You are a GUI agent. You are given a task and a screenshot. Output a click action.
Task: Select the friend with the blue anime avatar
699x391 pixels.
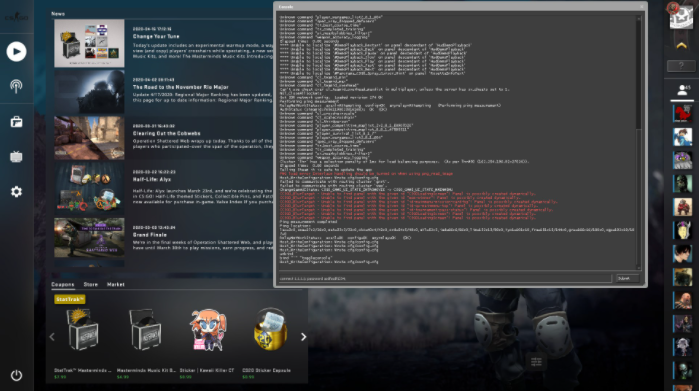pyautogui.click(x=682, y=137)
